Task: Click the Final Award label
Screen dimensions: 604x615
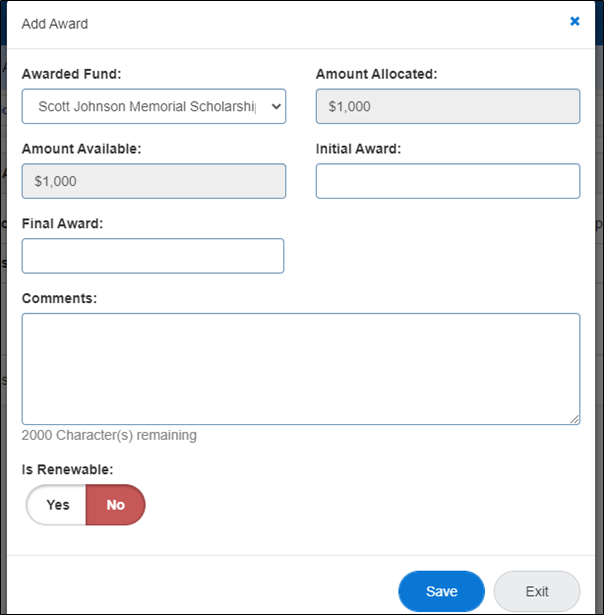Action: [x=62, y=223]
